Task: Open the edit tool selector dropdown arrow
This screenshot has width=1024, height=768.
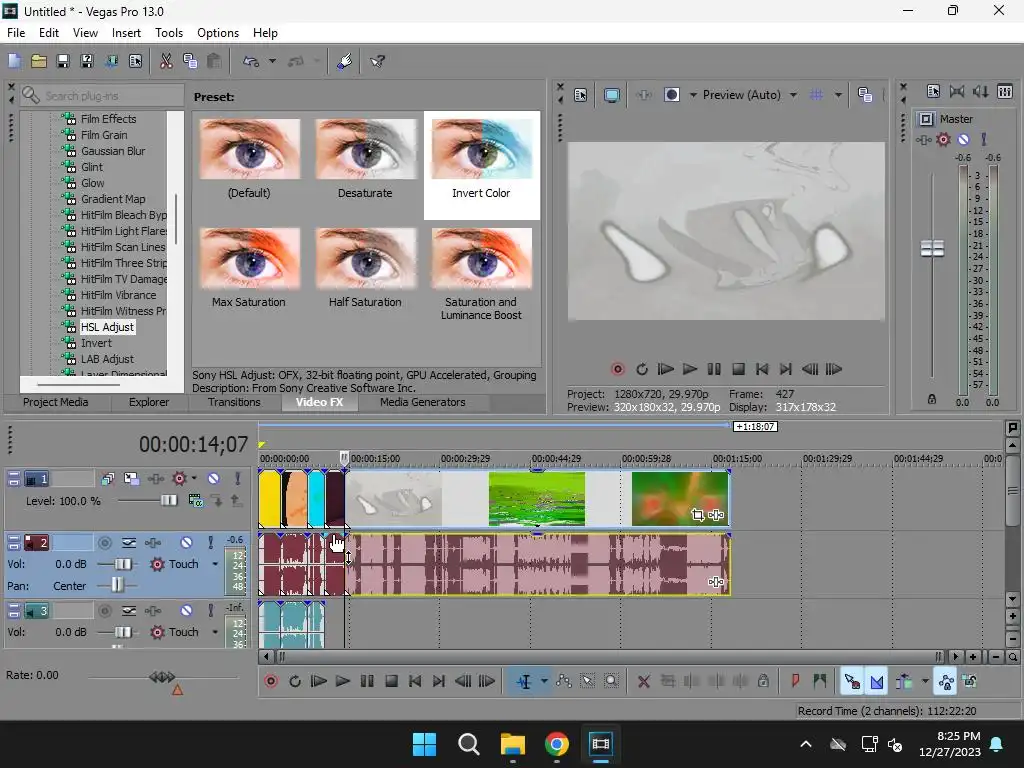Action: (x=544, y=682)
